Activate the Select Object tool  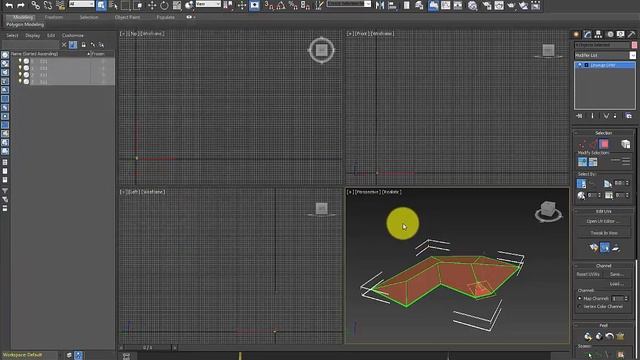[101, 5]
